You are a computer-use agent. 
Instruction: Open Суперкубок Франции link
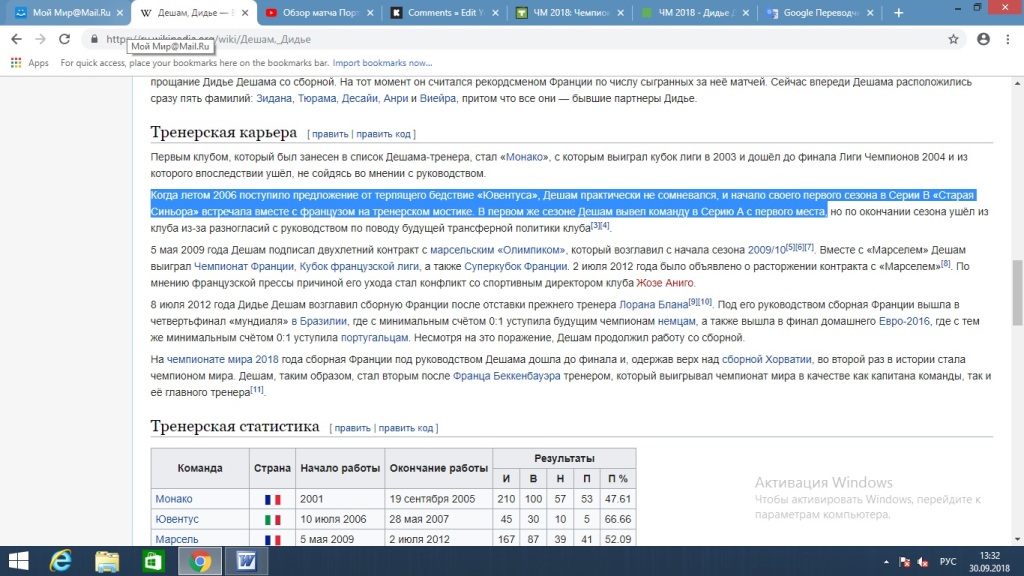click(x=515, y=266)
